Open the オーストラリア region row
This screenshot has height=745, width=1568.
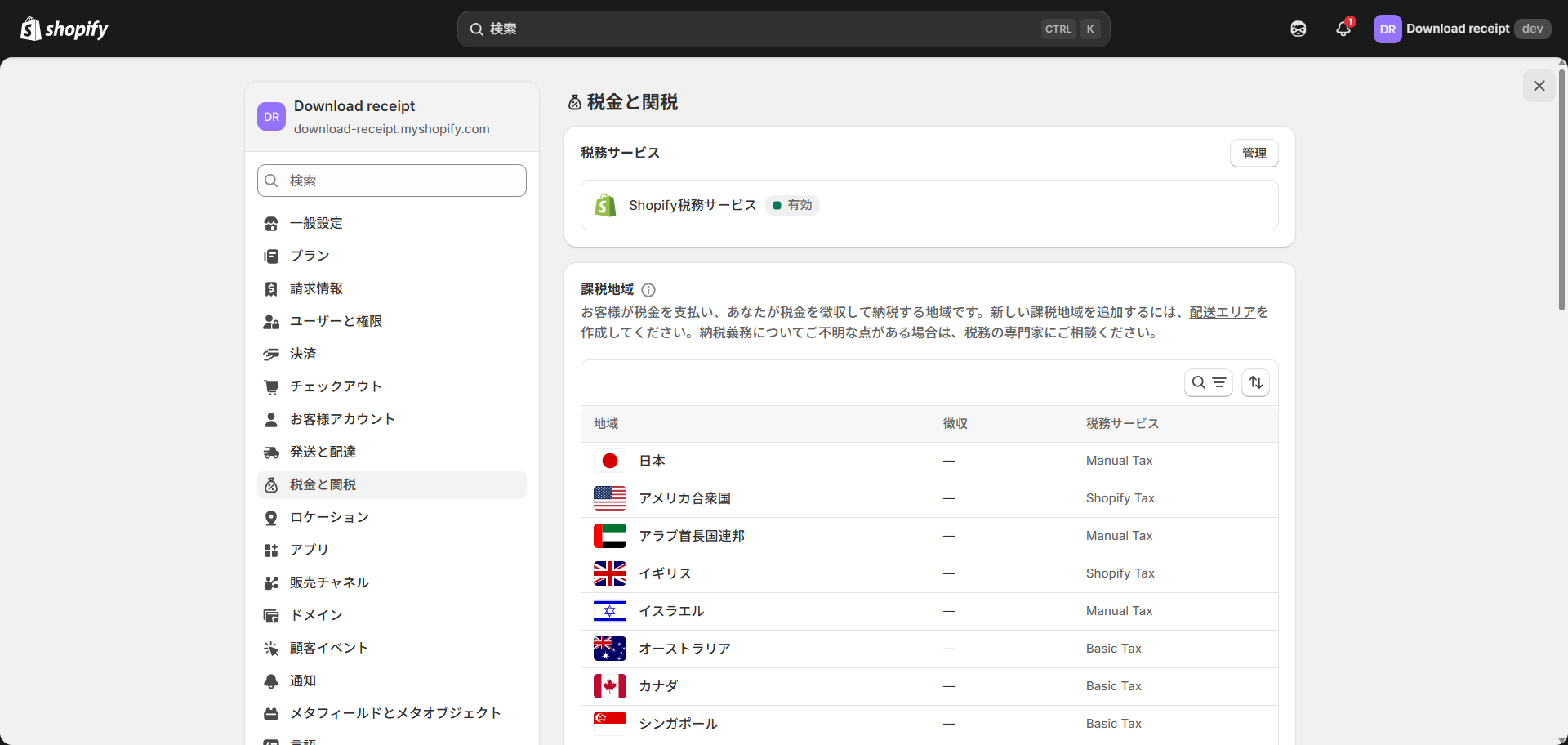929,649
